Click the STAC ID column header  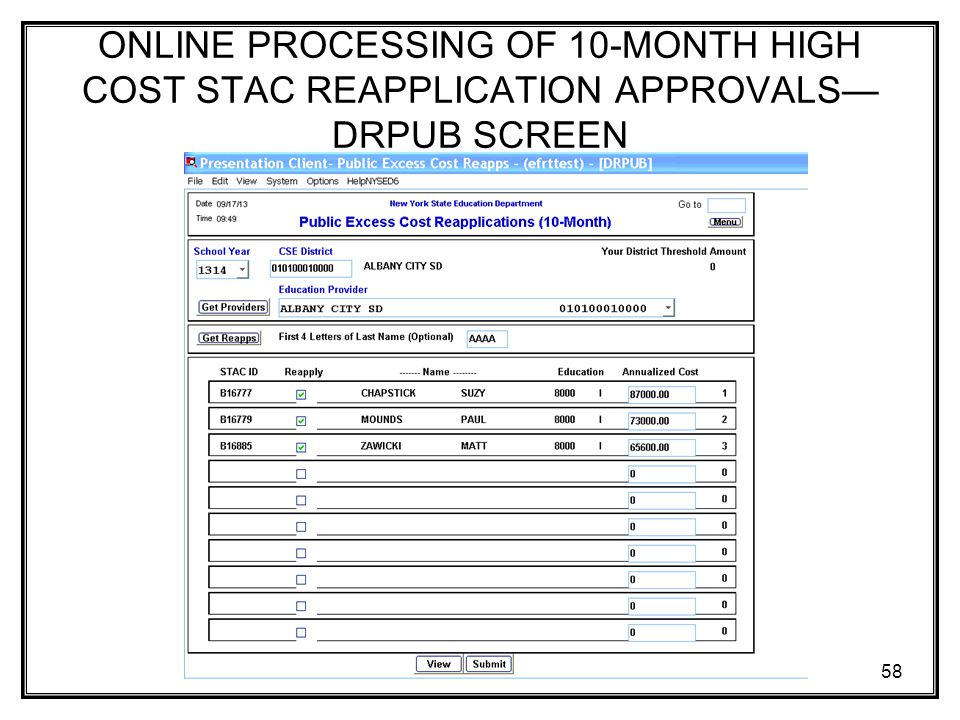coord(239,372)
